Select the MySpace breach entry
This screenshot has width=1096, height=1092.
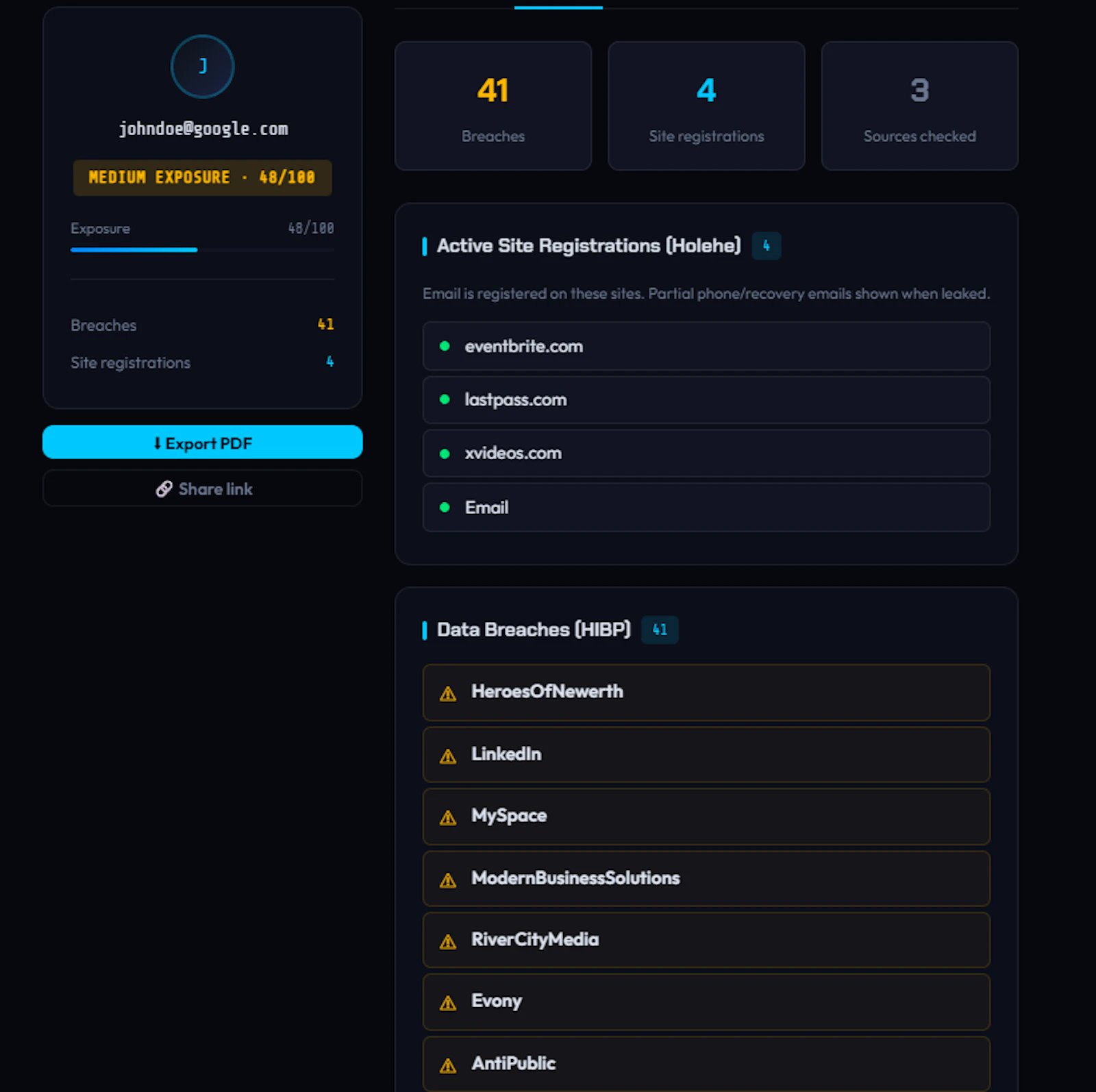(x=706, y=816)
